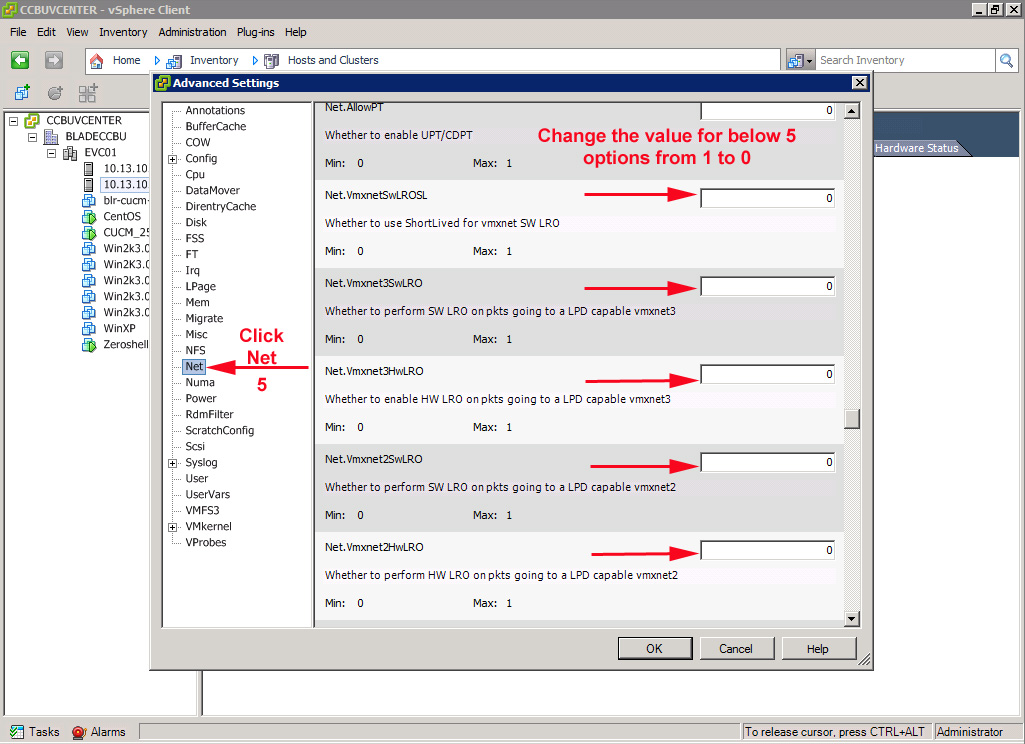
Task: Select NFS in the settings tree
Action: tap(195, 350)
